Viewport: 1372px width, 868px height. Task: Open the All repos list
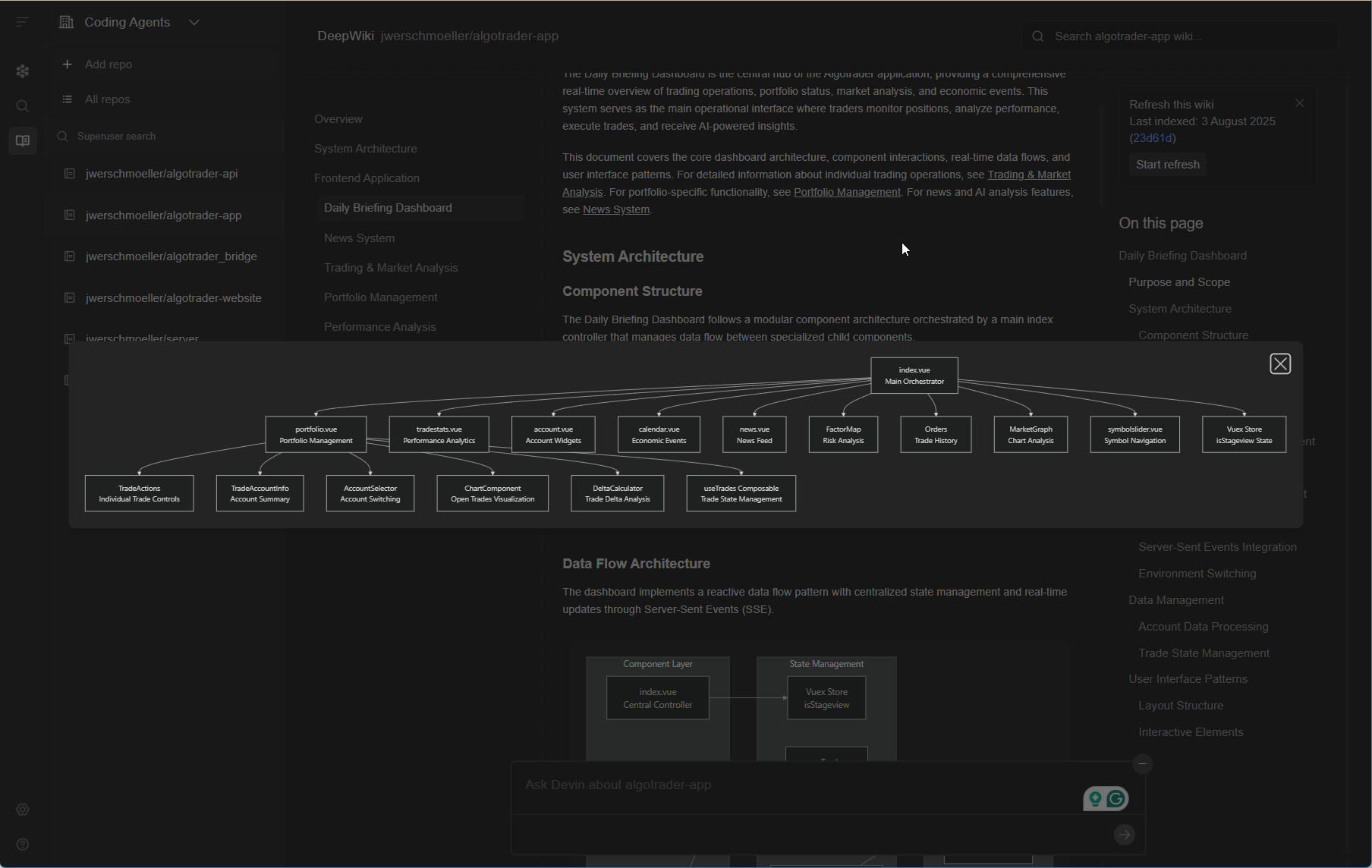[107, 99]
